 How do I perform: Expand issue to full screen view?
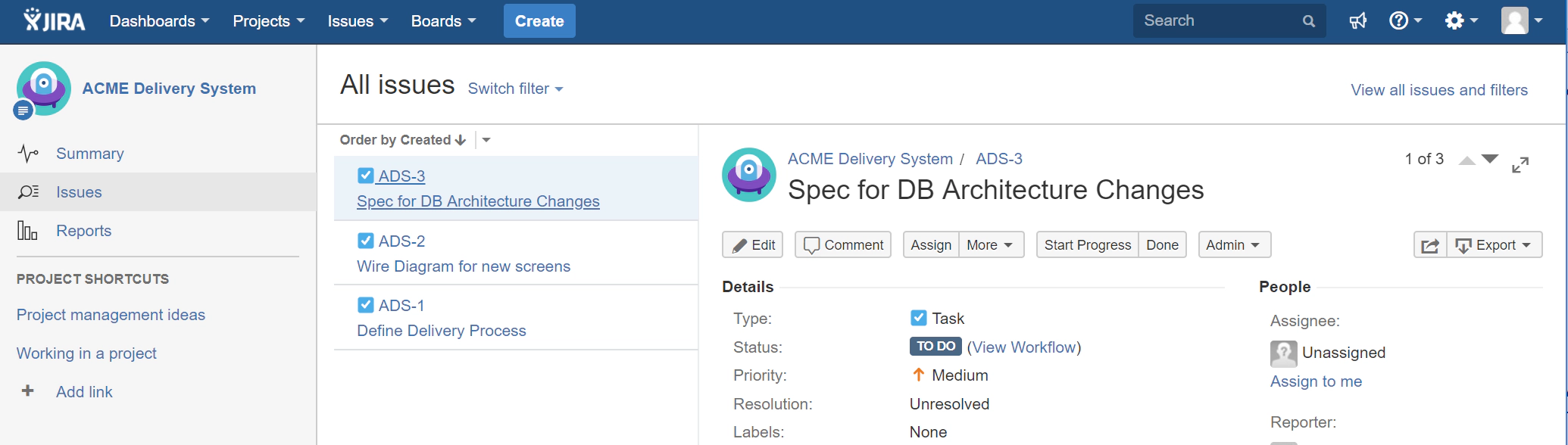click(1520, 164)
